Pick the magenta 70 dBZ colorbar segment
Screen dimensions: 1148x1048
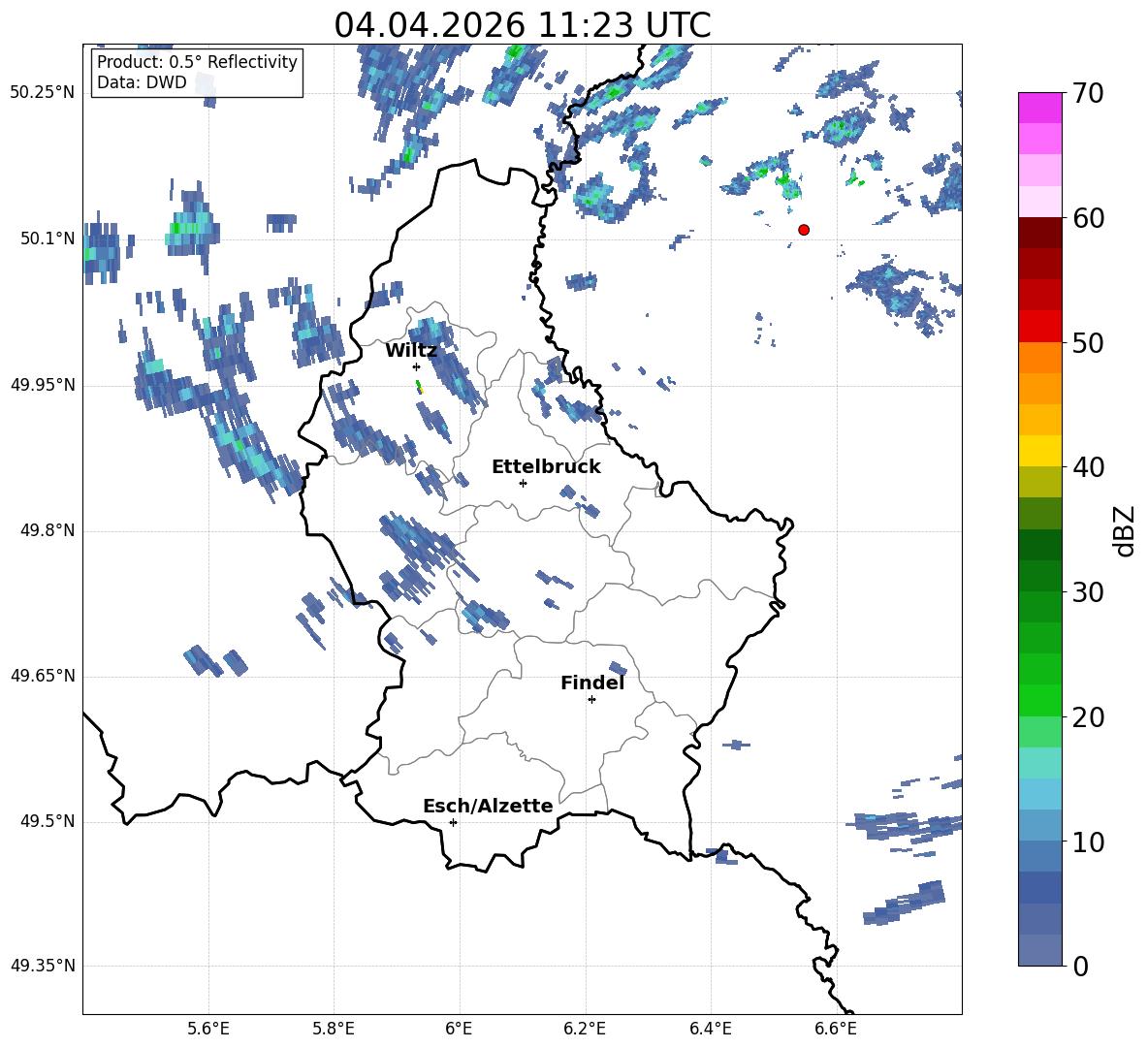(x=1039, y=108)
